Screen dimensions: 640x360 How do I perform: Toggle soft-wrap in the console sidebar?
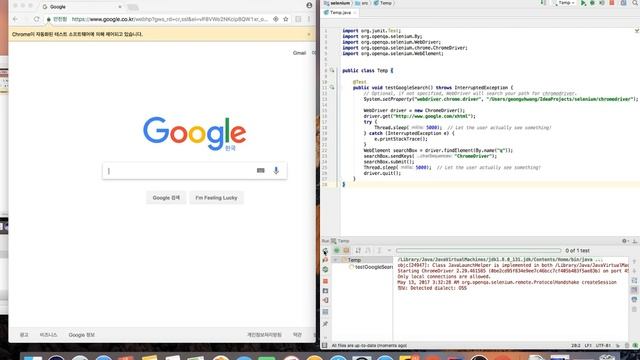click(x=634, y=280)
